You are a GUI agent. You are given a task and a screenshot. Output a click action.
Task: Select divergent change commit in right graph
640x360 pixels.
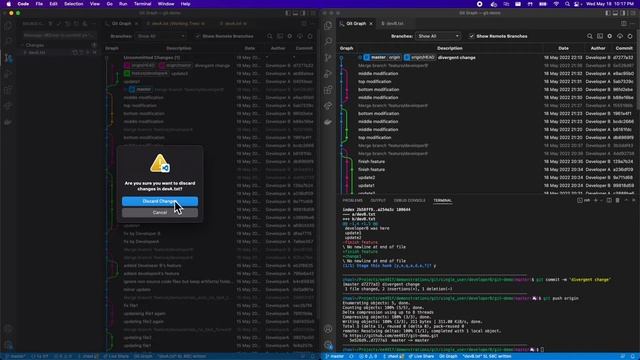pyautogui.click(x=457, y=58)
